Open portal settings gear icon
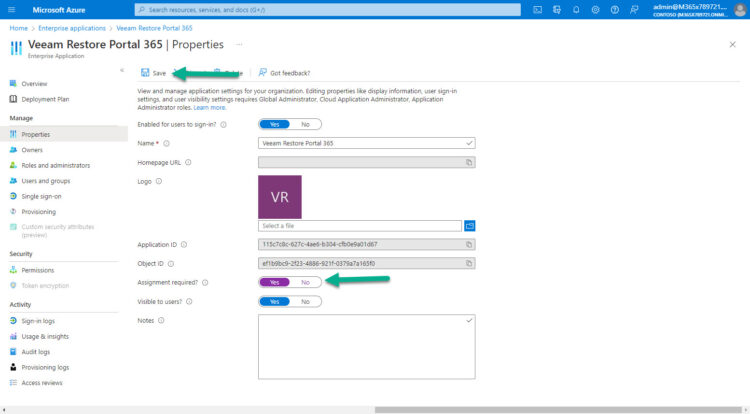 [595, 10]
